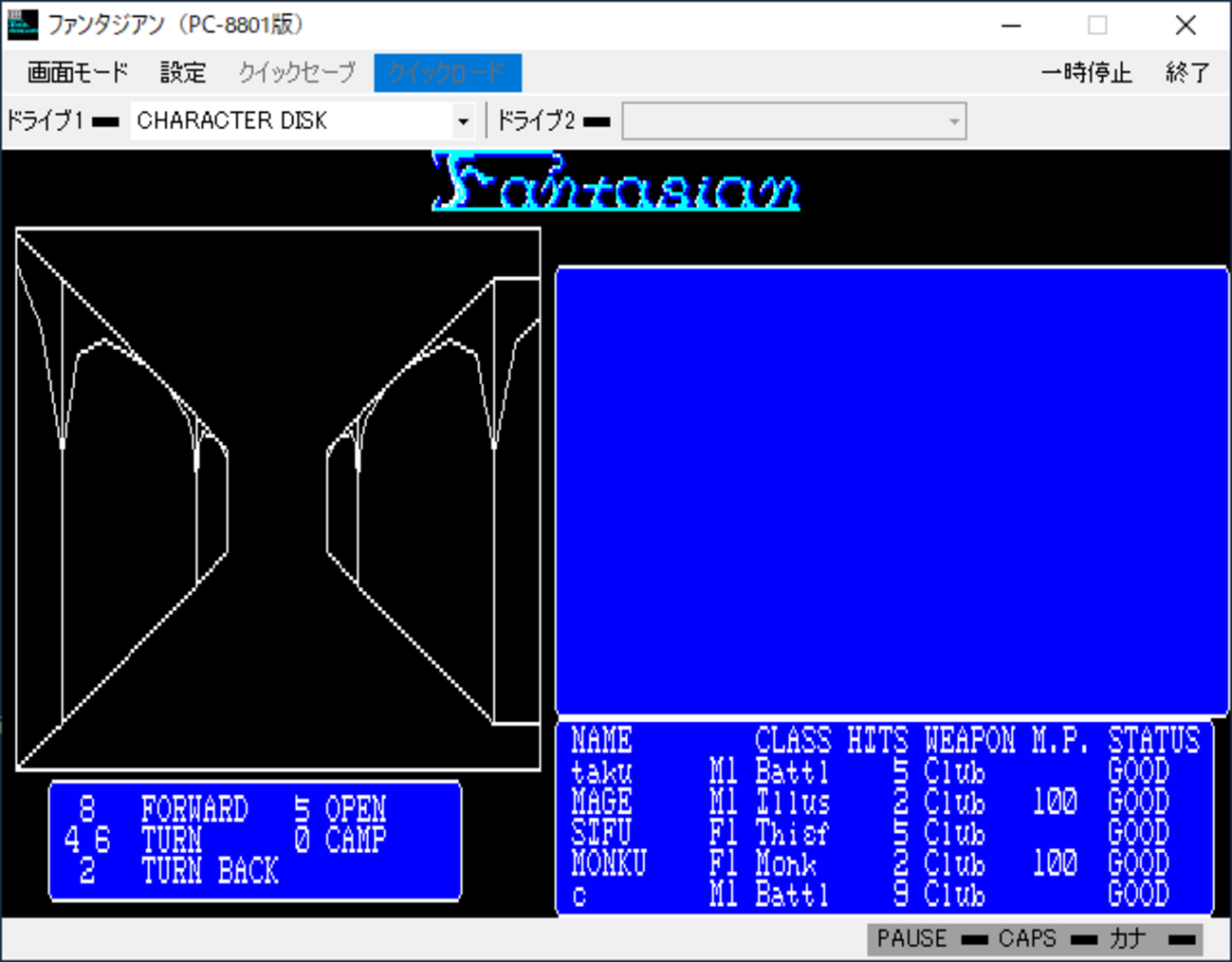Open the 画面モード menu
The width and height of the screenshot is (1232, 962).
[76, 72]
